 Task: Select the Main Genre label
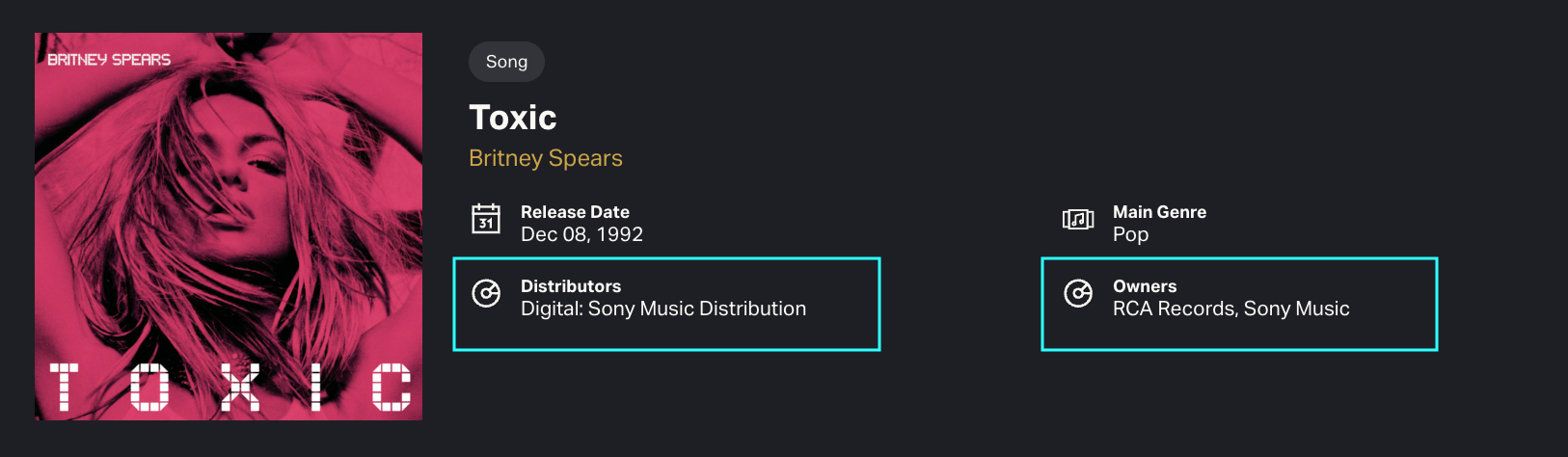(1159, 212)
